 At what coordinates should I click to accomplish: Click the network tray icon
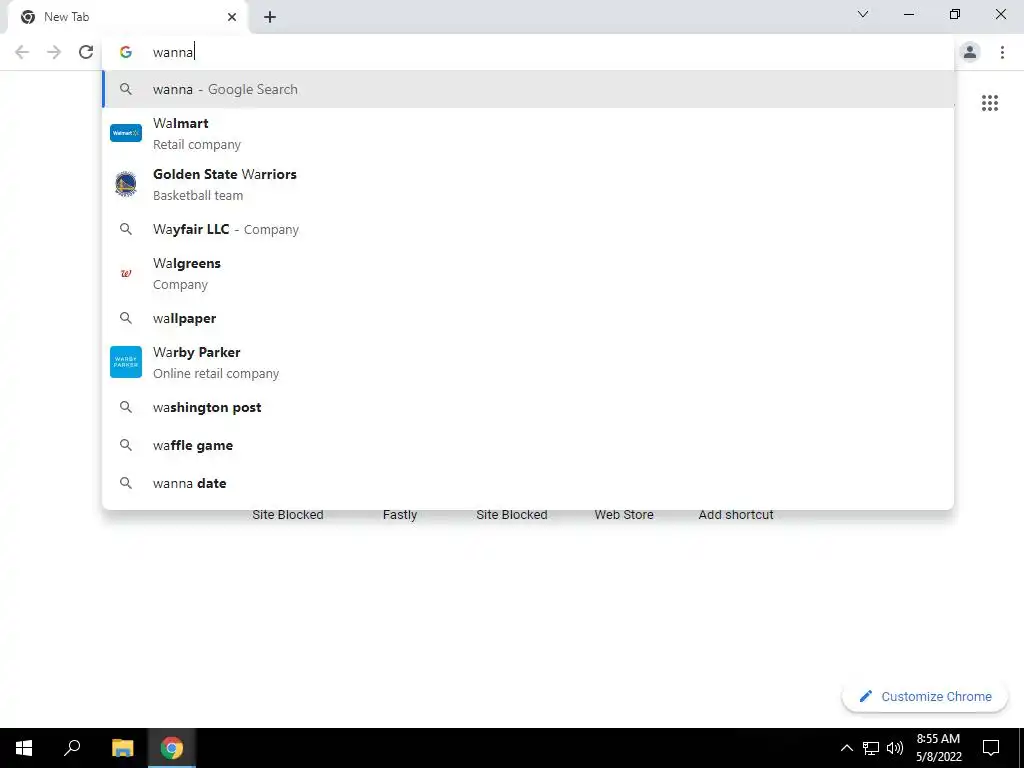pos(871,748)
